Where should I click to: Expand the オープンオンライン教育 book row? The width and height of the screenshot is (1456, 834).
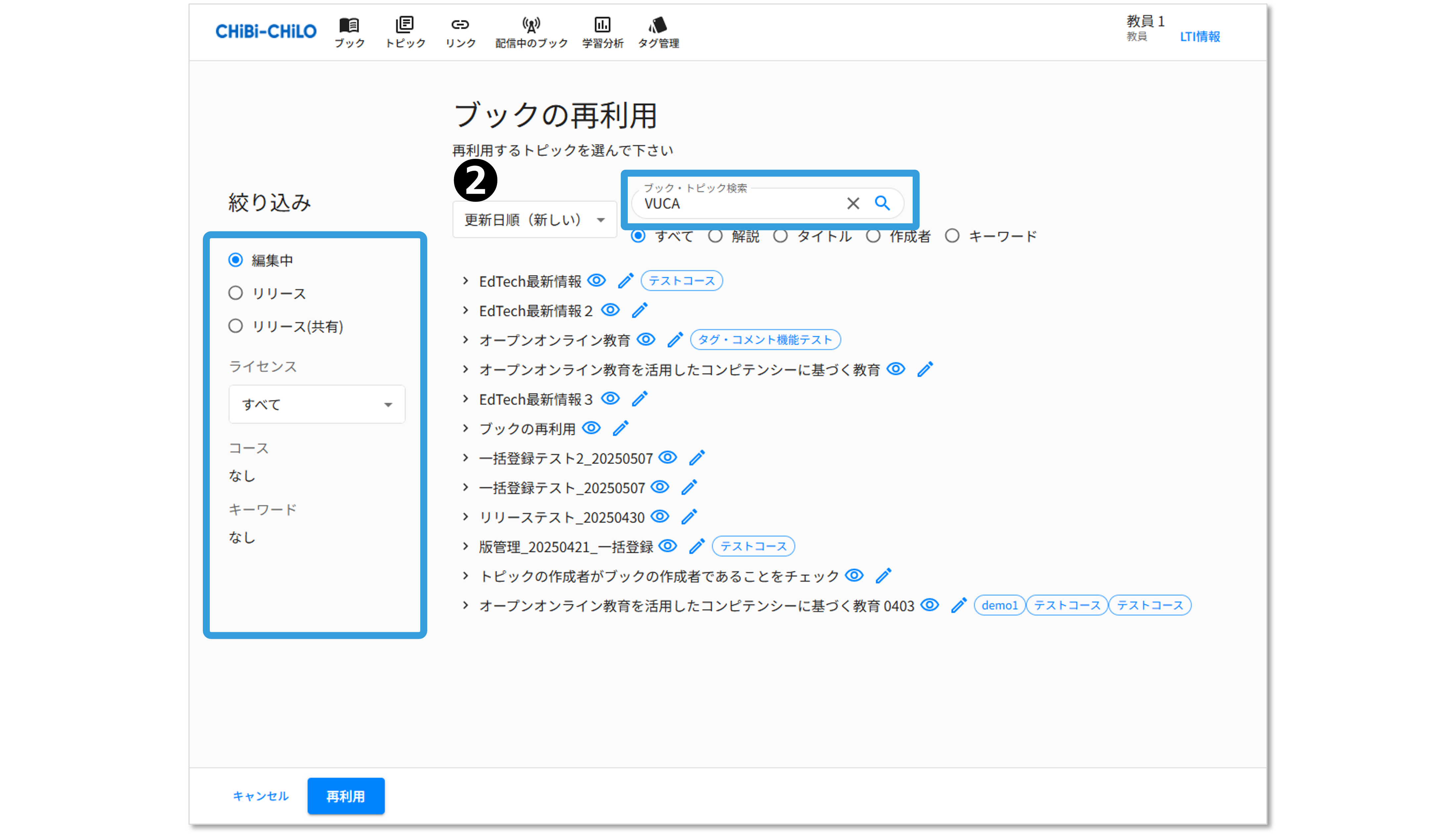[x=466, y=340]
